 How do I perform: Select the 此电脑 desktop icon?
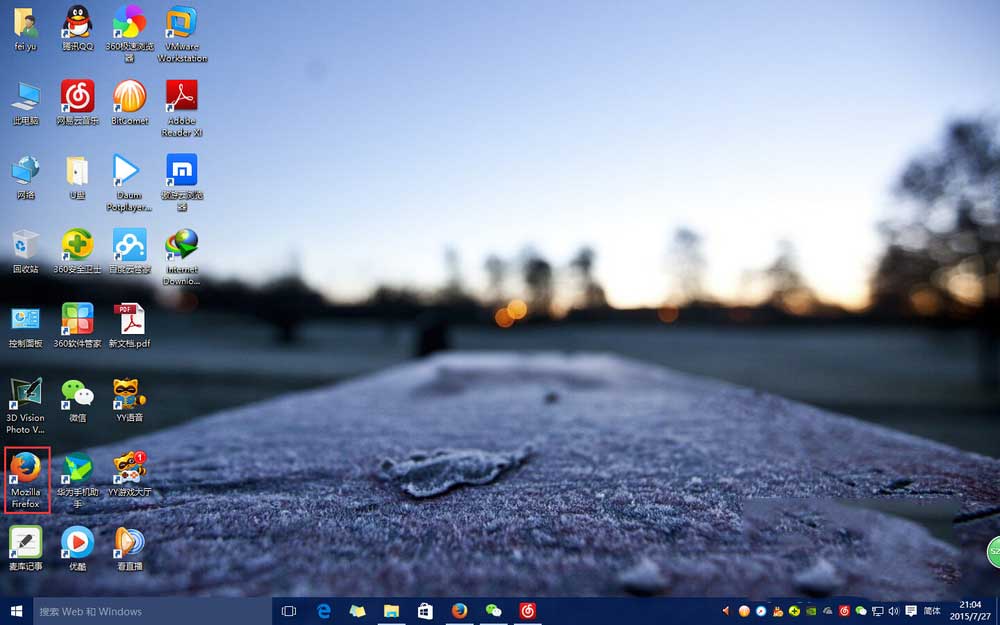[x=26, y=103]
